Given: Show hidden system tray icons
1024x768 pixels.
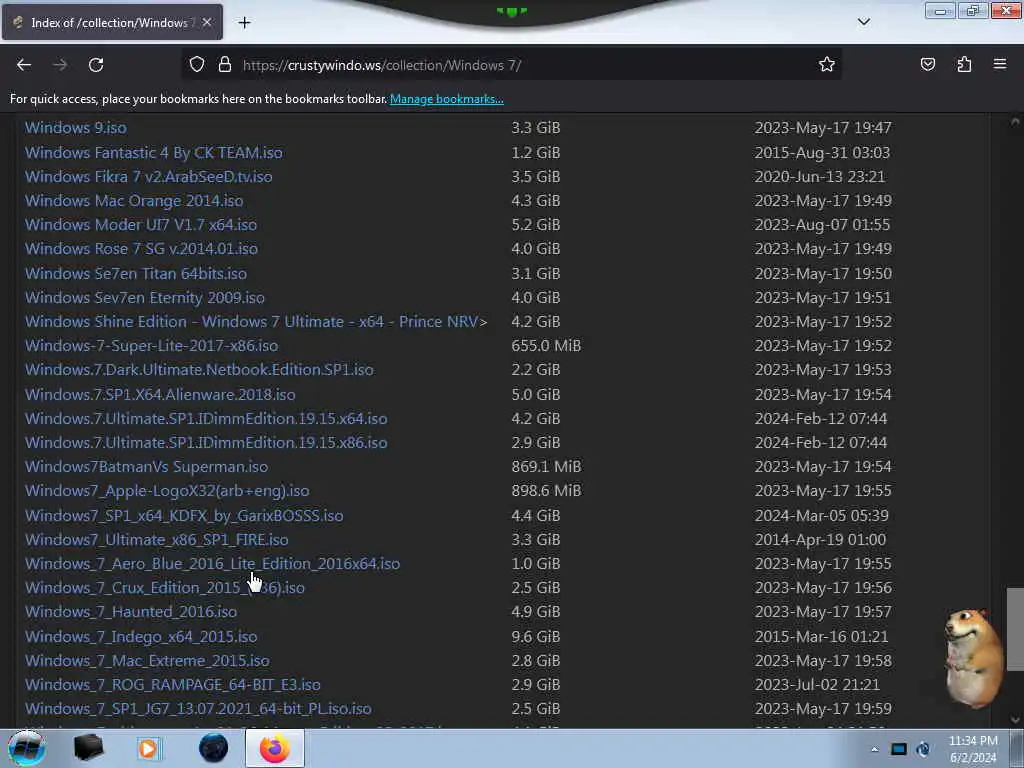Looking at the screenshot, I should coord(874,749).
